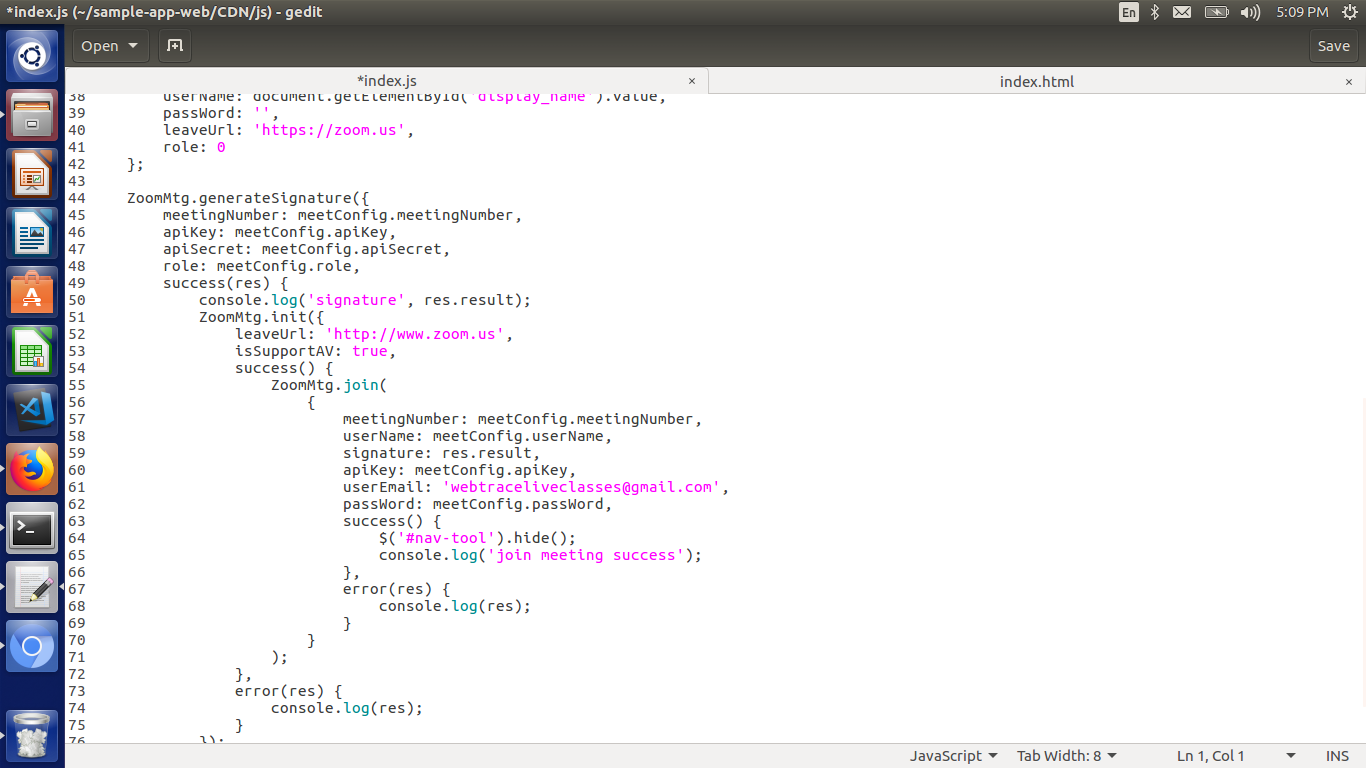1366x768 pixels.
Task: Open the Open file dropdown menu
Action: 110,46
